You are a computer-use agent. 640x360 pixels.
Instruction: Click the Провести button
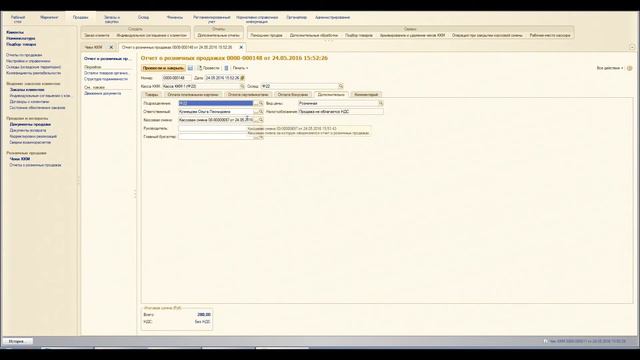(x=208, y=68)
